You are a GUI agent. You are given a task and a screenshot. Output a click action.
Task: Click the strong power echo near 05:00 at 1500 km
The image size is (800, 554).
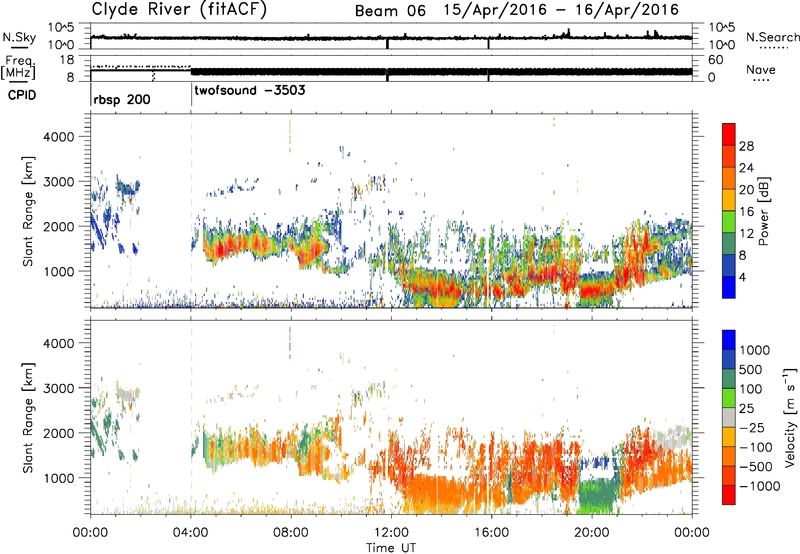pos(223,249)
